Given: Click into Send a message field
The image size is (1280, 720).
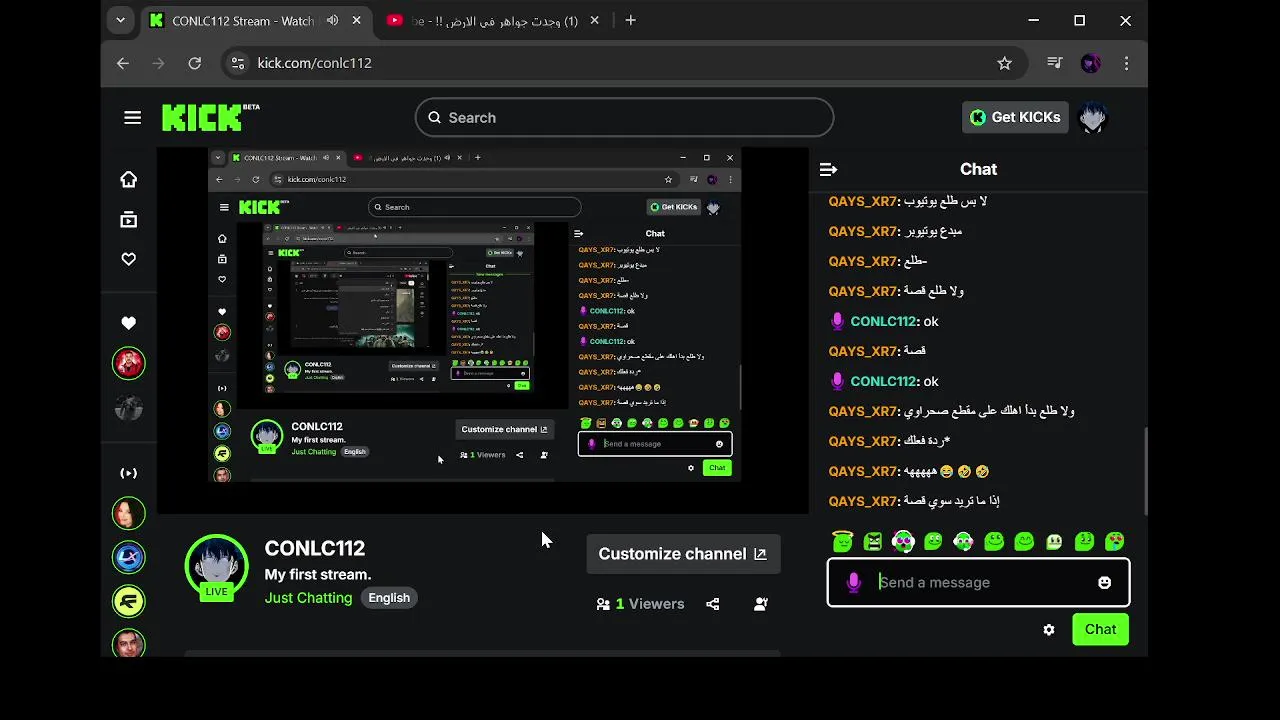Looking at the screenshot, I should point(980,582).
